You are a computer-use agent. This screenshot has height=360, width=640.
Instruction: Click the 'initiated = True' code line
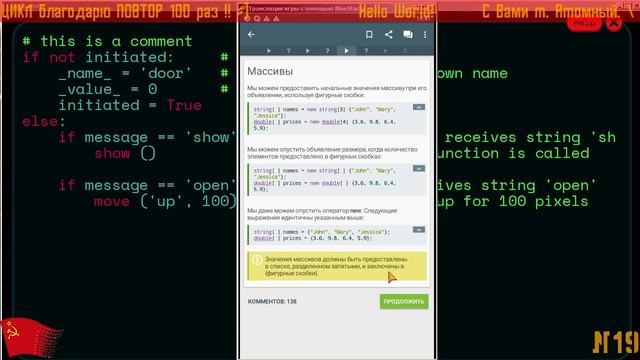pos(130,105)
